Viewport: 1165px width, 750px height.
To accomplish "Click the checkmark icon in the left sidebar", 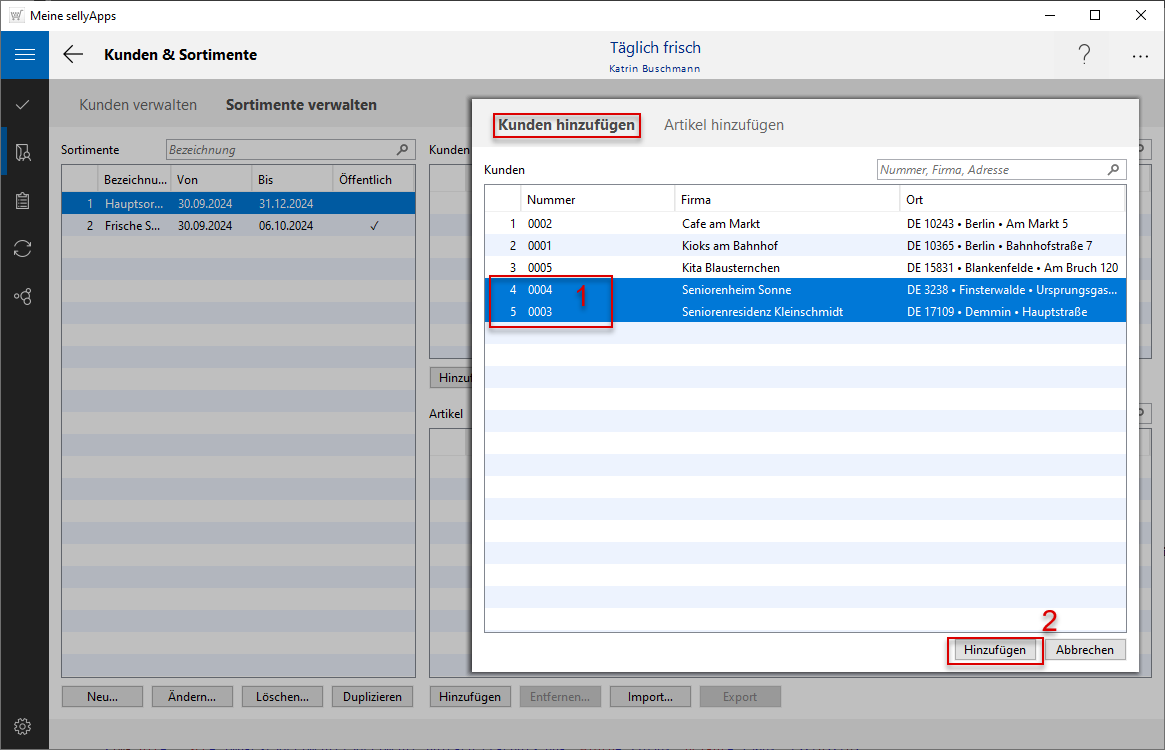I will (23, 104).
